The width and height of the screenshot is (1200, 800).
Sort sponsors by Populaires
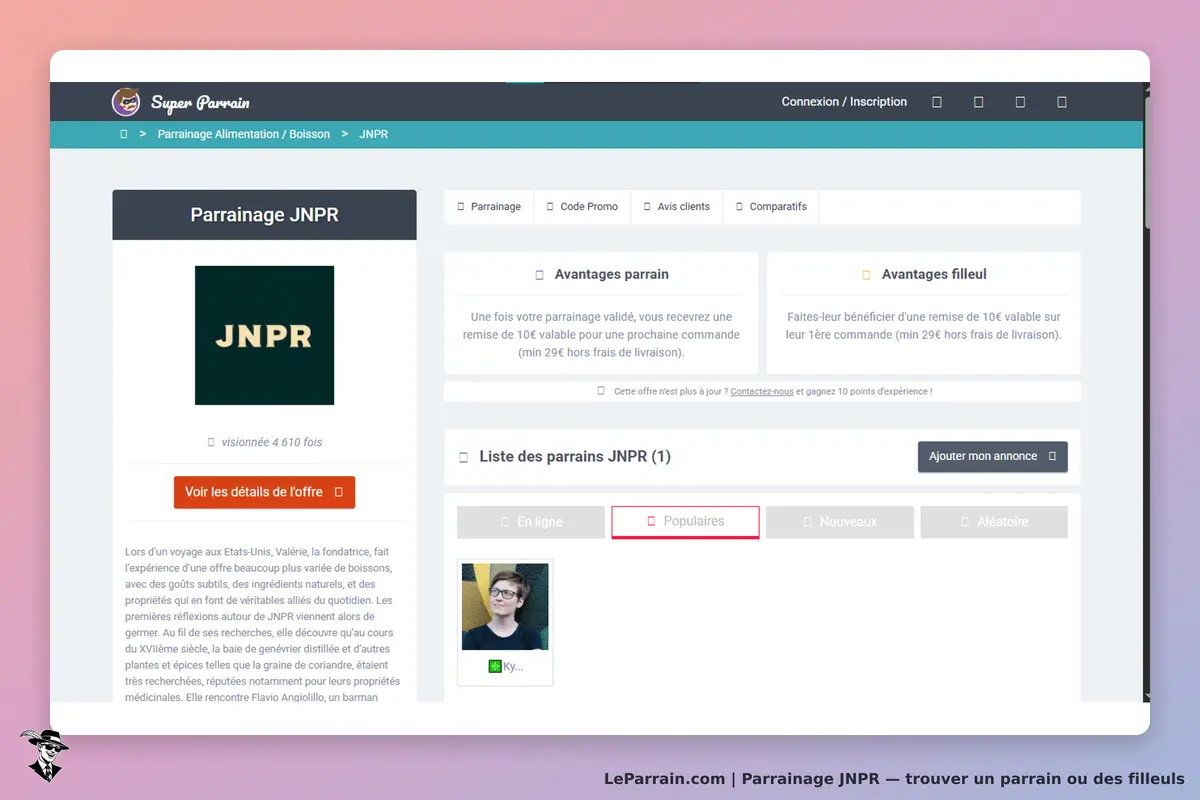pyautogui.click(x=685, y=522)
